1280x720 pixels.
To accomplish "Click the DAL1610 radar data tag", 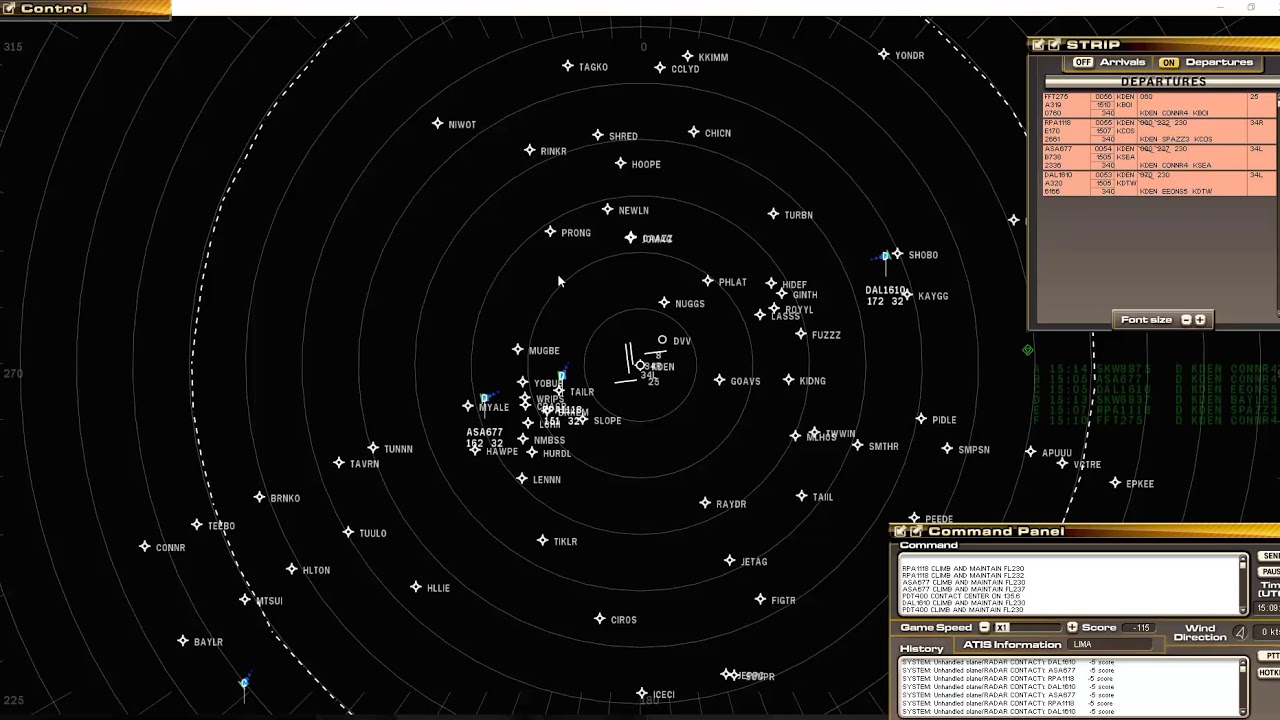I will 886,296.
